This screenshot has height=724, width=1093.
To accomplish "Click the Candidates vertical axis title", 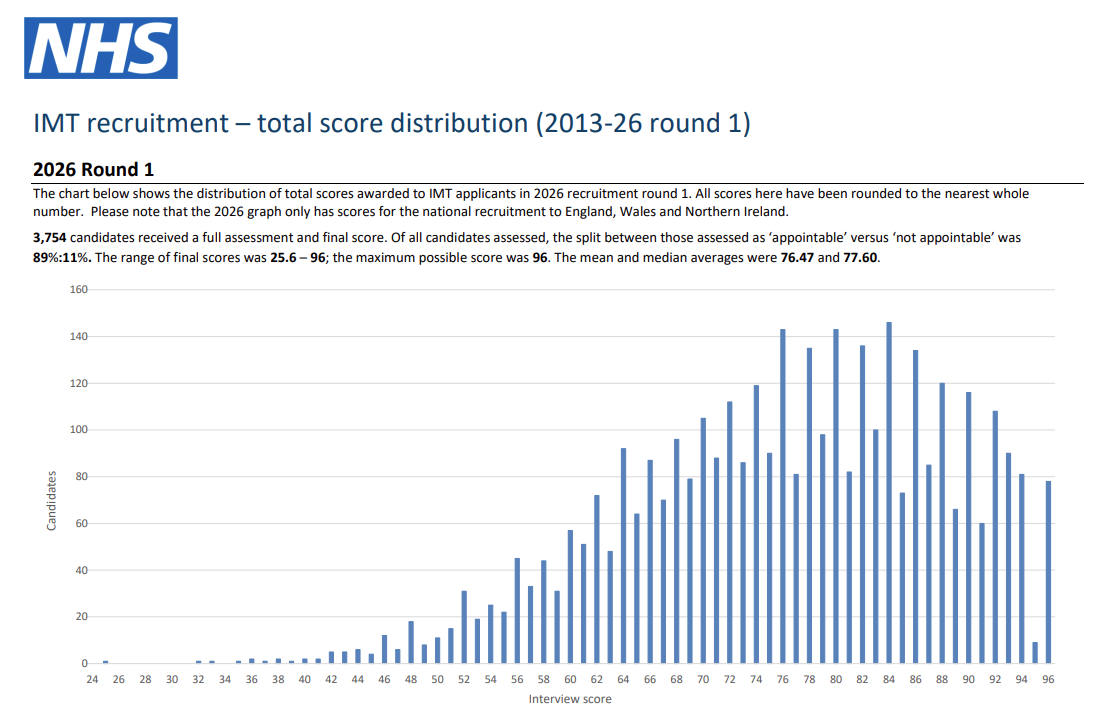I will [51, 501].
